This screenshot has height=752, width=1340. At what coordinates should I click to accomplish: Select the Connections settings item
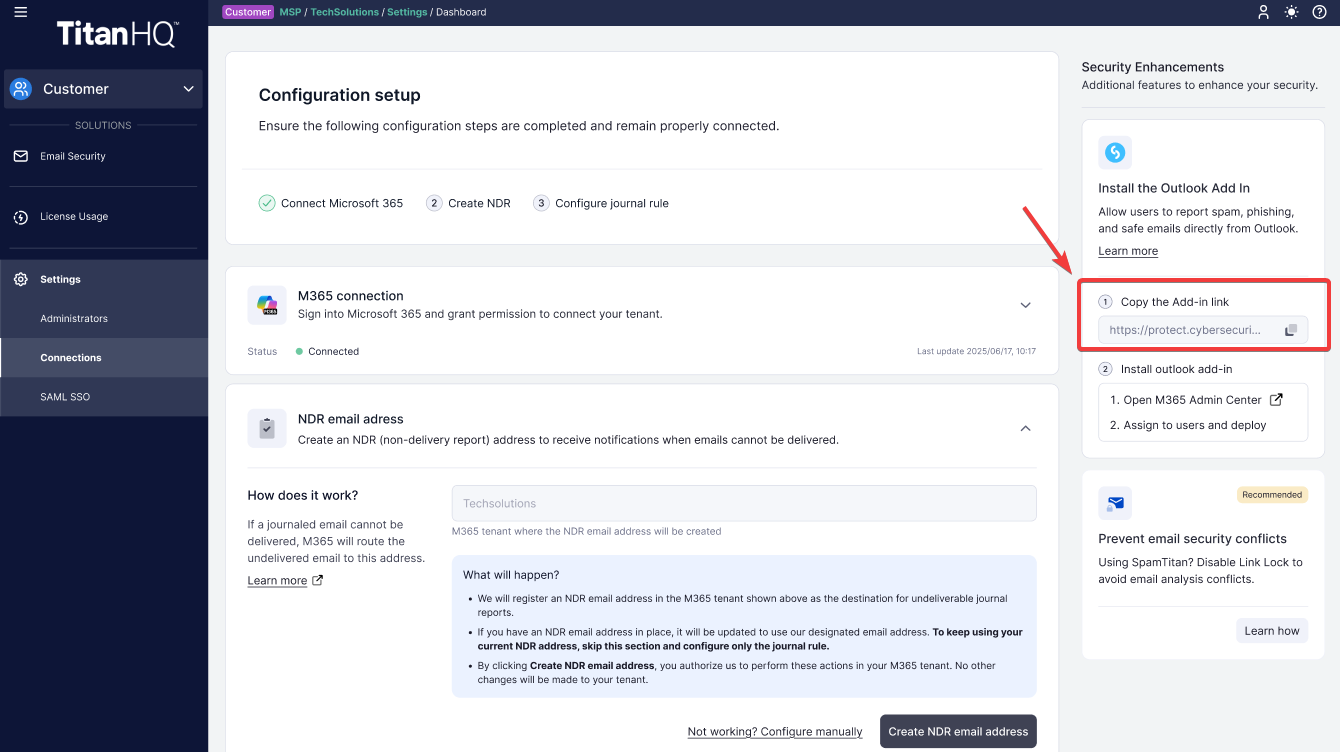pyautogui.click(x=104, y=358)
